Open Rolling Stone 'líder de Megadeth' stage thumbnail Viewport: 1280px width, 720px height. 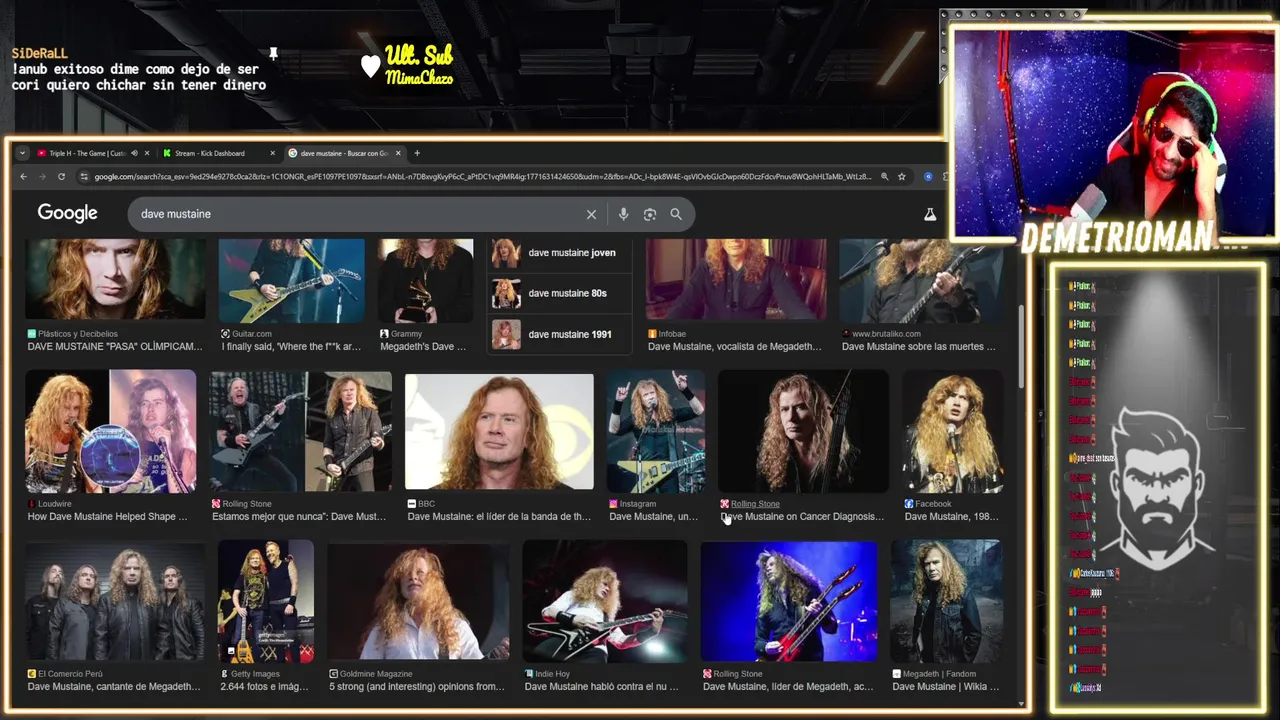coord(789,601)
